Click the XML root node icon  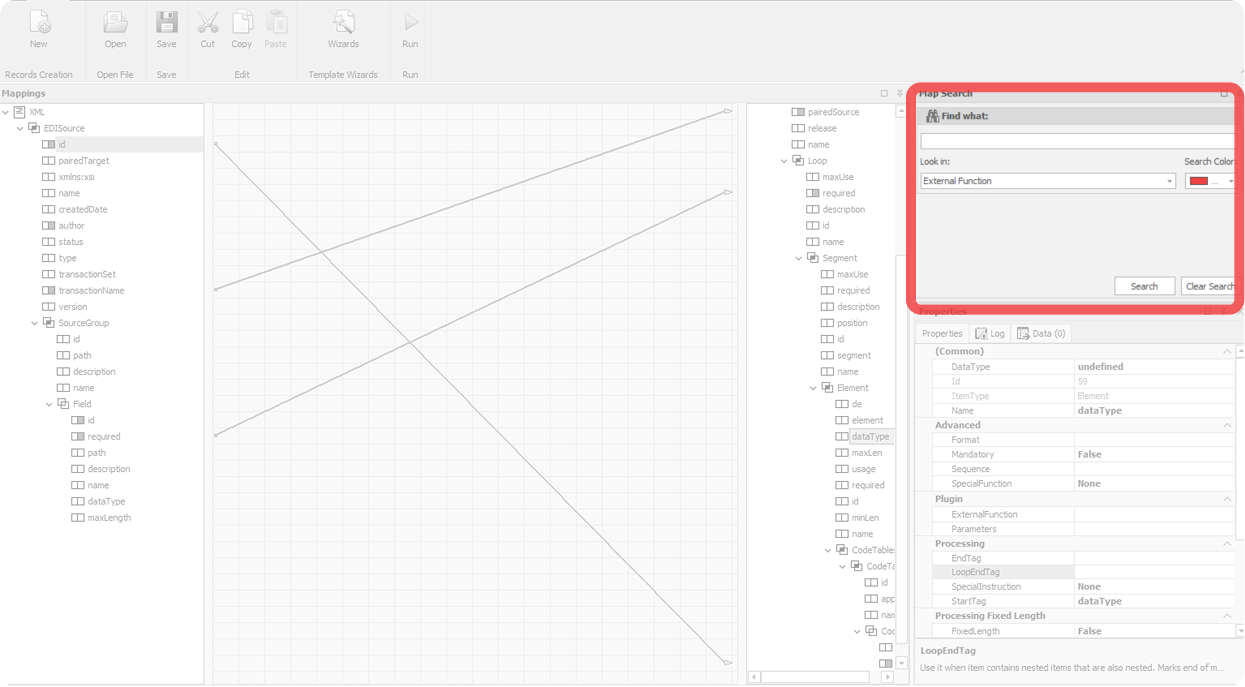[19, 112]
